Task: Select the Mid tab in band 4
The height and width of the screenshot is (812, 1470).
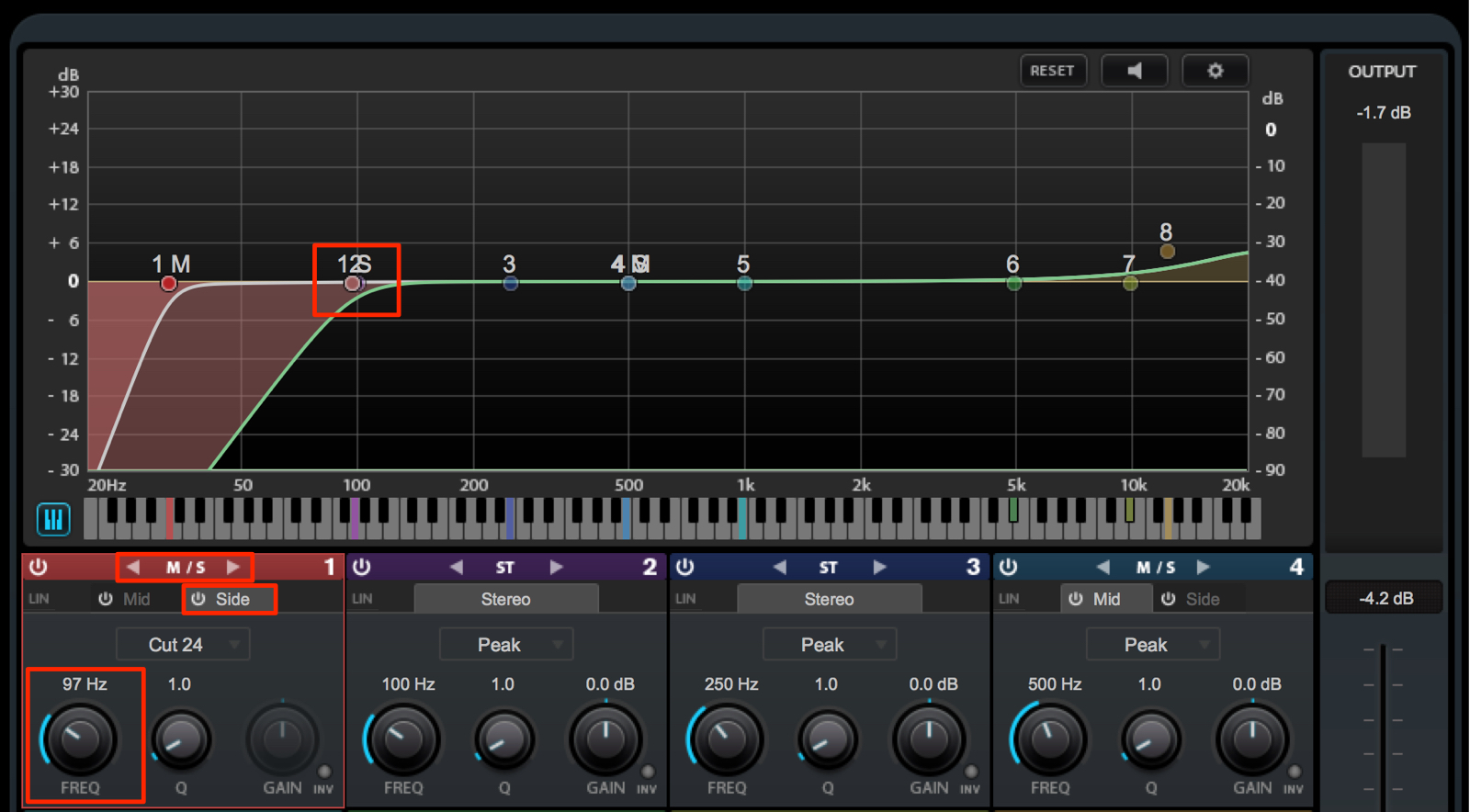Action: click(x=1106, y=599)
